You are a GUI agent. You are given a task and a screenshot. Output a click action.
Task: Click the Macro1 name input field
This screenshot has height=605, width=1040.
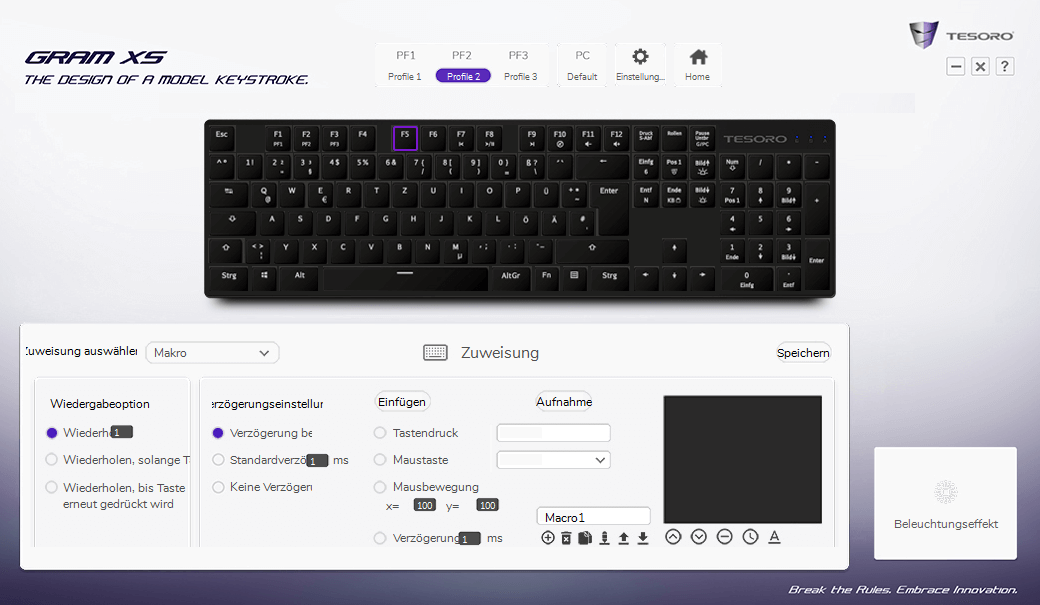[x=594, y=517]
